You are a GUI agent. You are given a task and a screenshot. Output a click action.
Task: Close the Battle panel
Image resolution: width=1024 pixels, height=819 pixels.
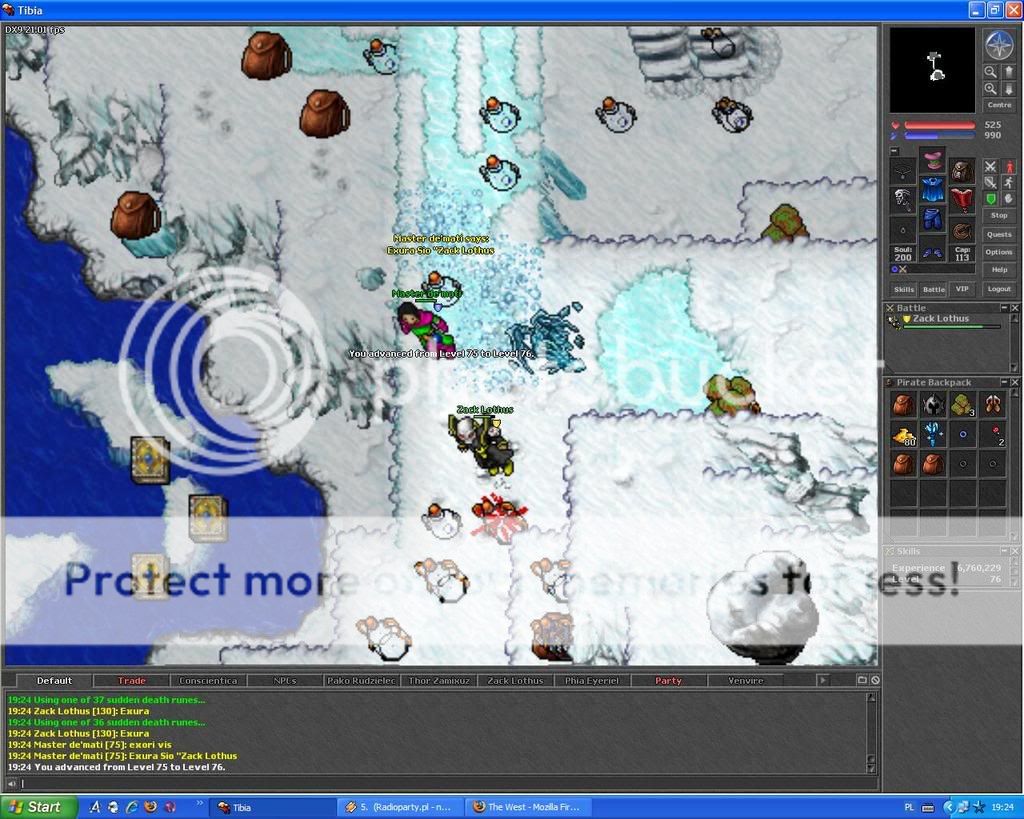click(1015, 308)
